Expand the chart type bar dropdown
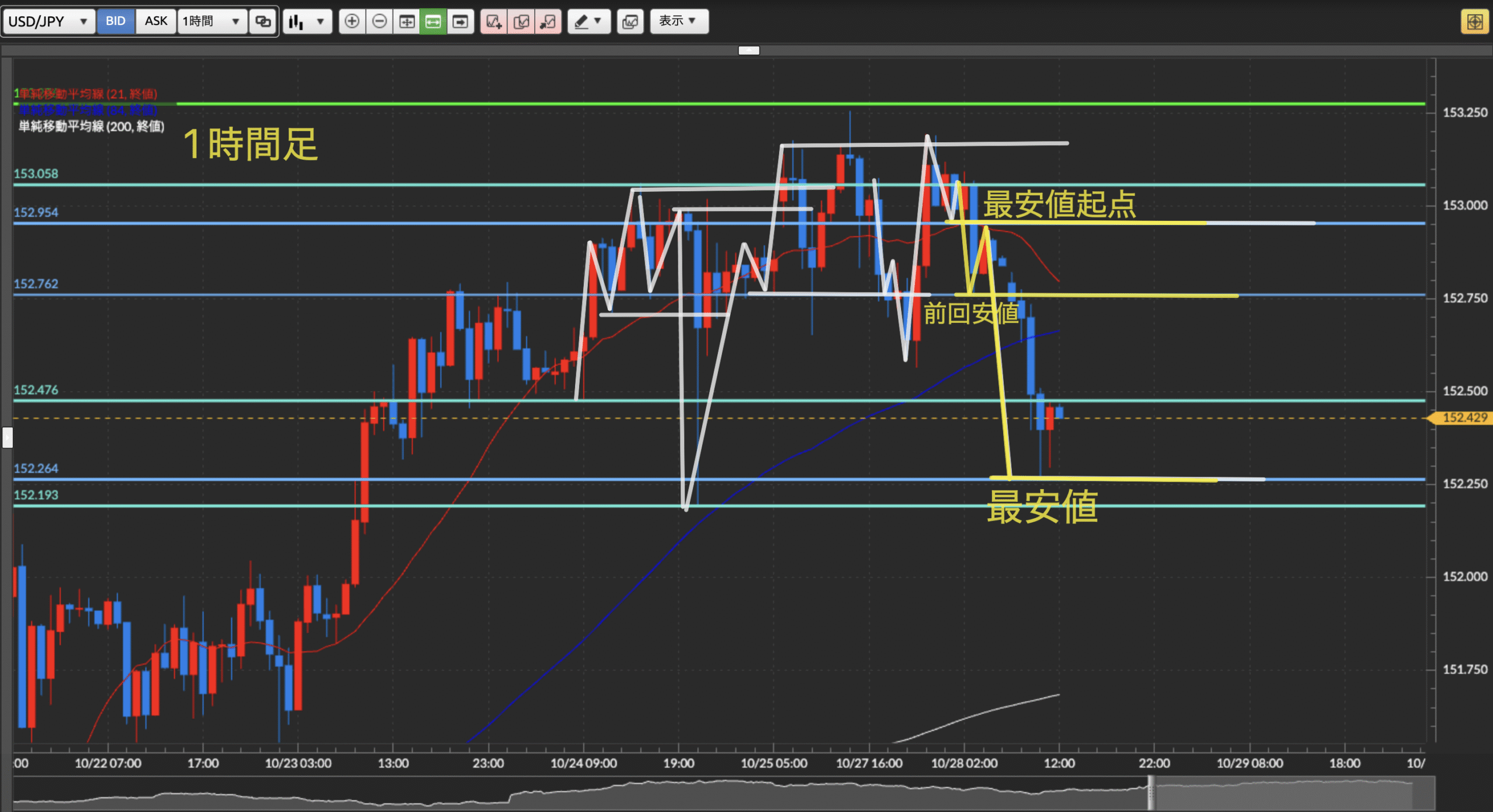The height and width of the screenshot is (812, 1493). click(x=307, y=22)
